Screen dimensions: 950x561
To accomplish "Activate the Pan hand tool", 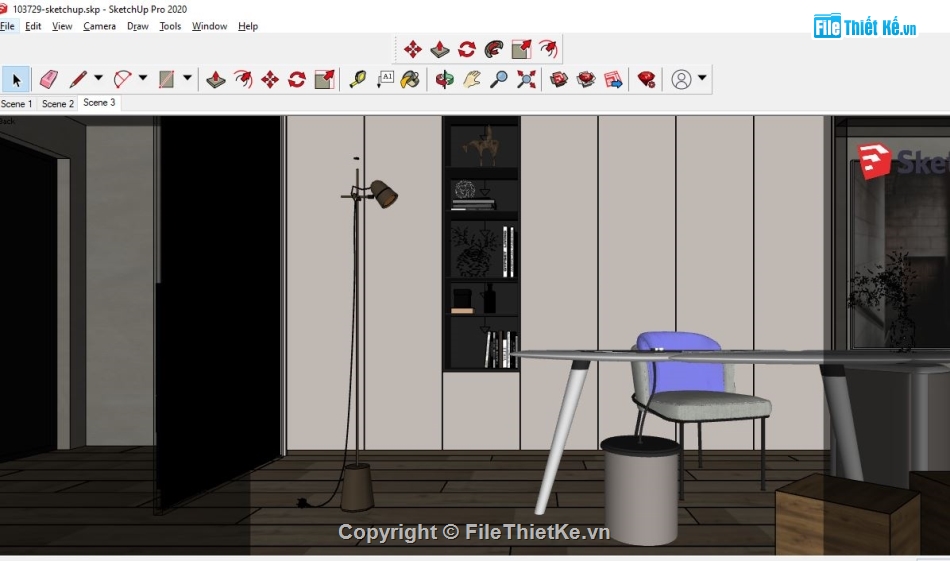I will pyautogui.click(x=471, y=79).
